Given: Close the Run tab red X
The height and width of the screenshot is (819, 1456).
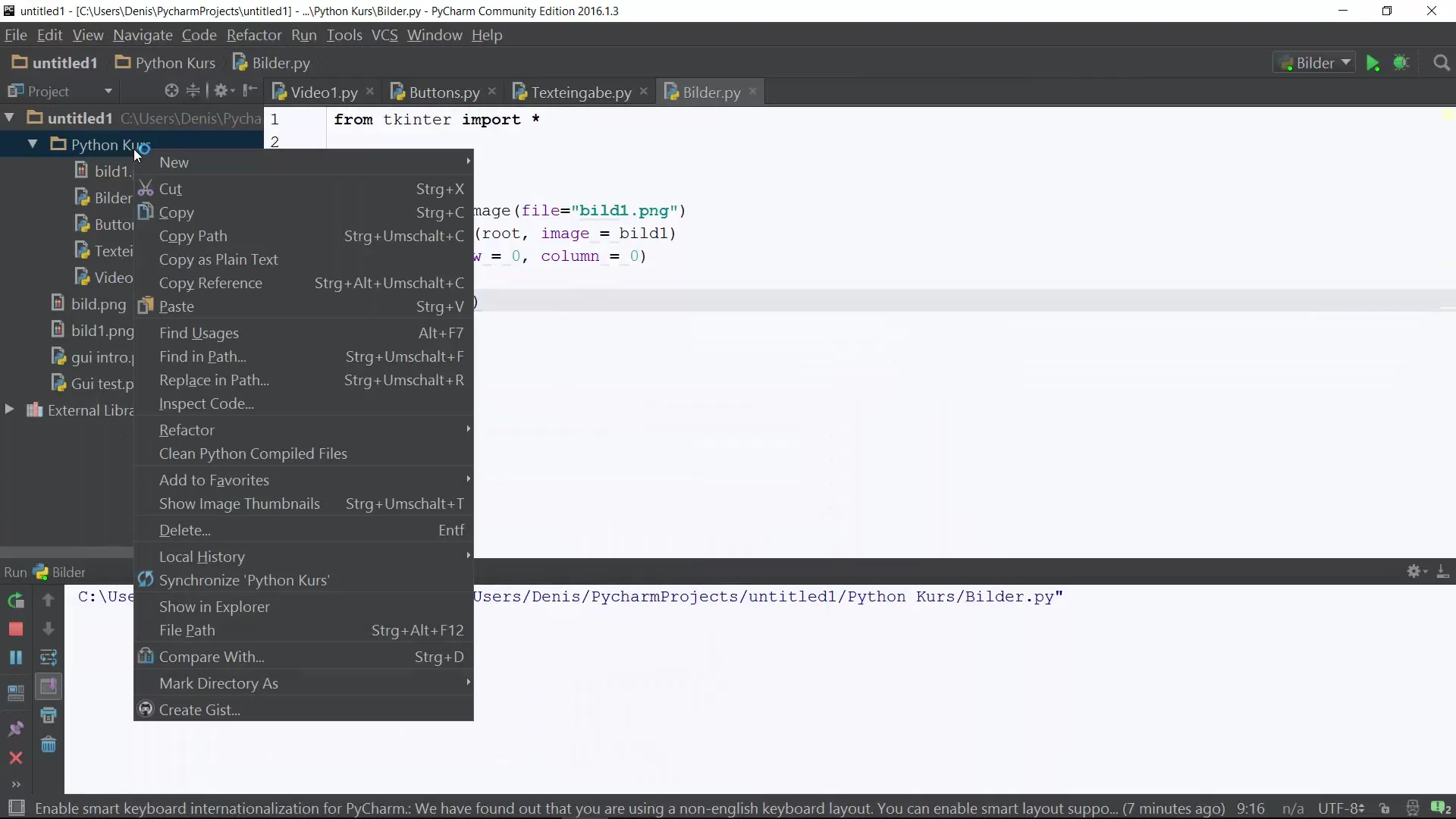Looking at the screenshot, I should pos(16,758).
